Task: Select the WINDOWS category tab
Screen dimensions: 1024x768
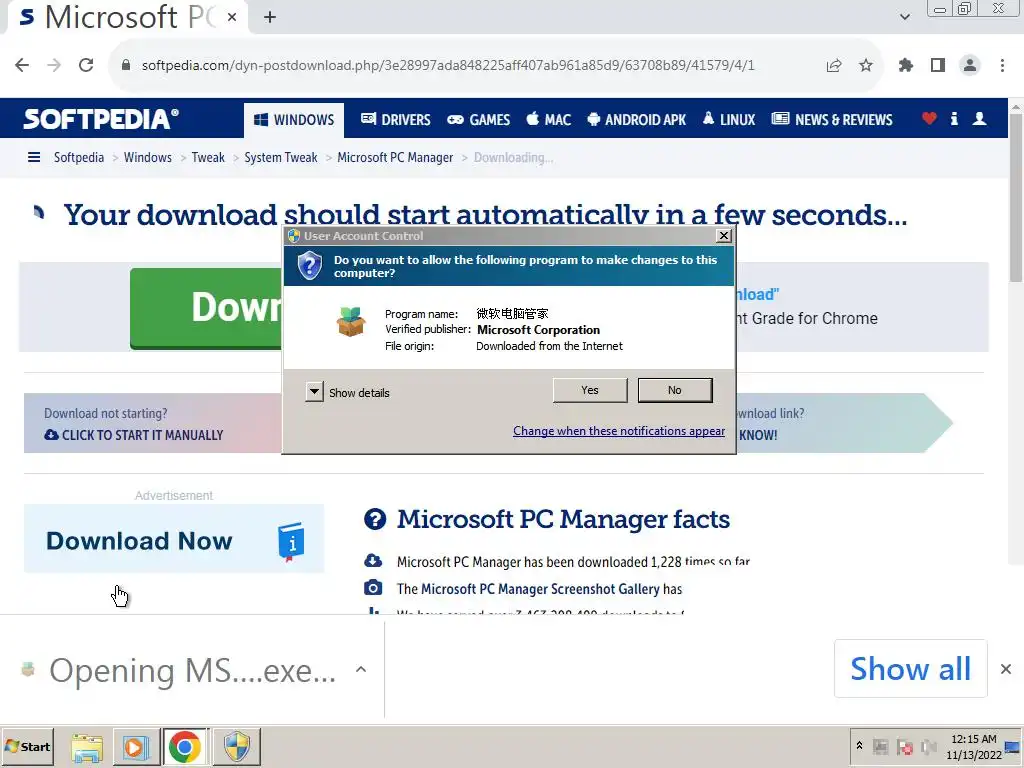Action: (294, 120)
